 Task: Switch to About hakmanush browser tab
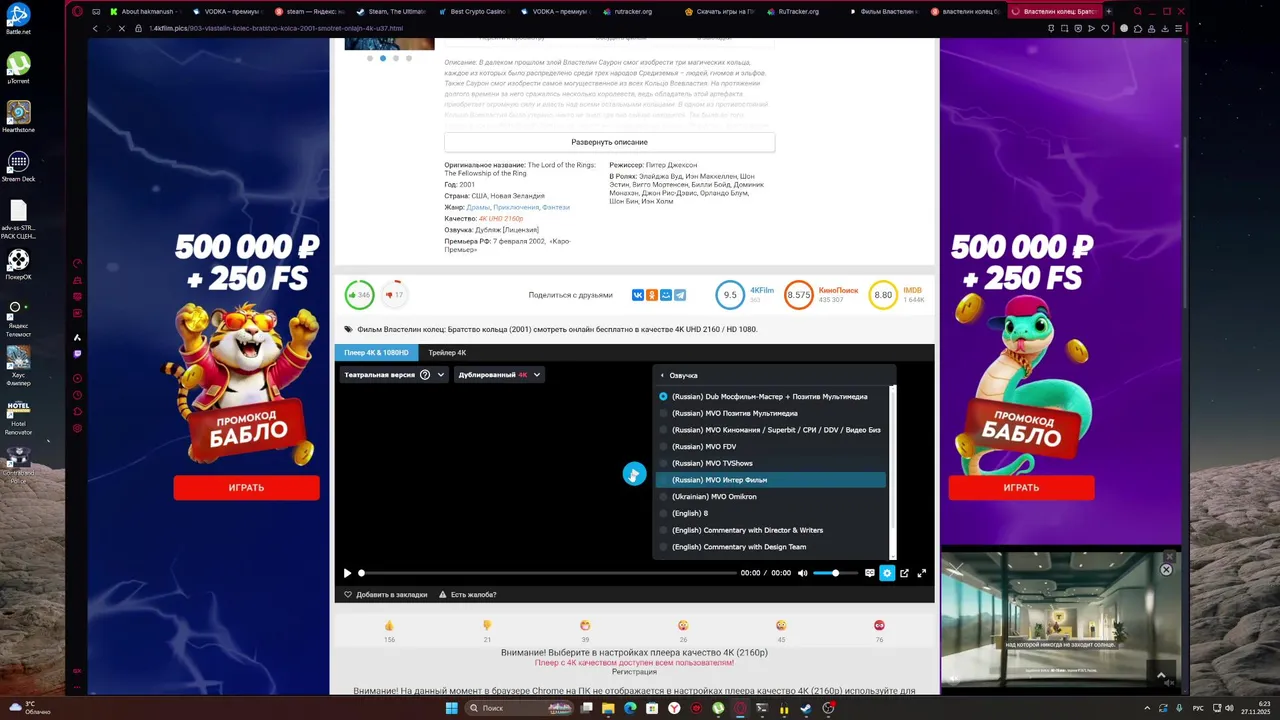pyautogui.click(x=145, y=11)
